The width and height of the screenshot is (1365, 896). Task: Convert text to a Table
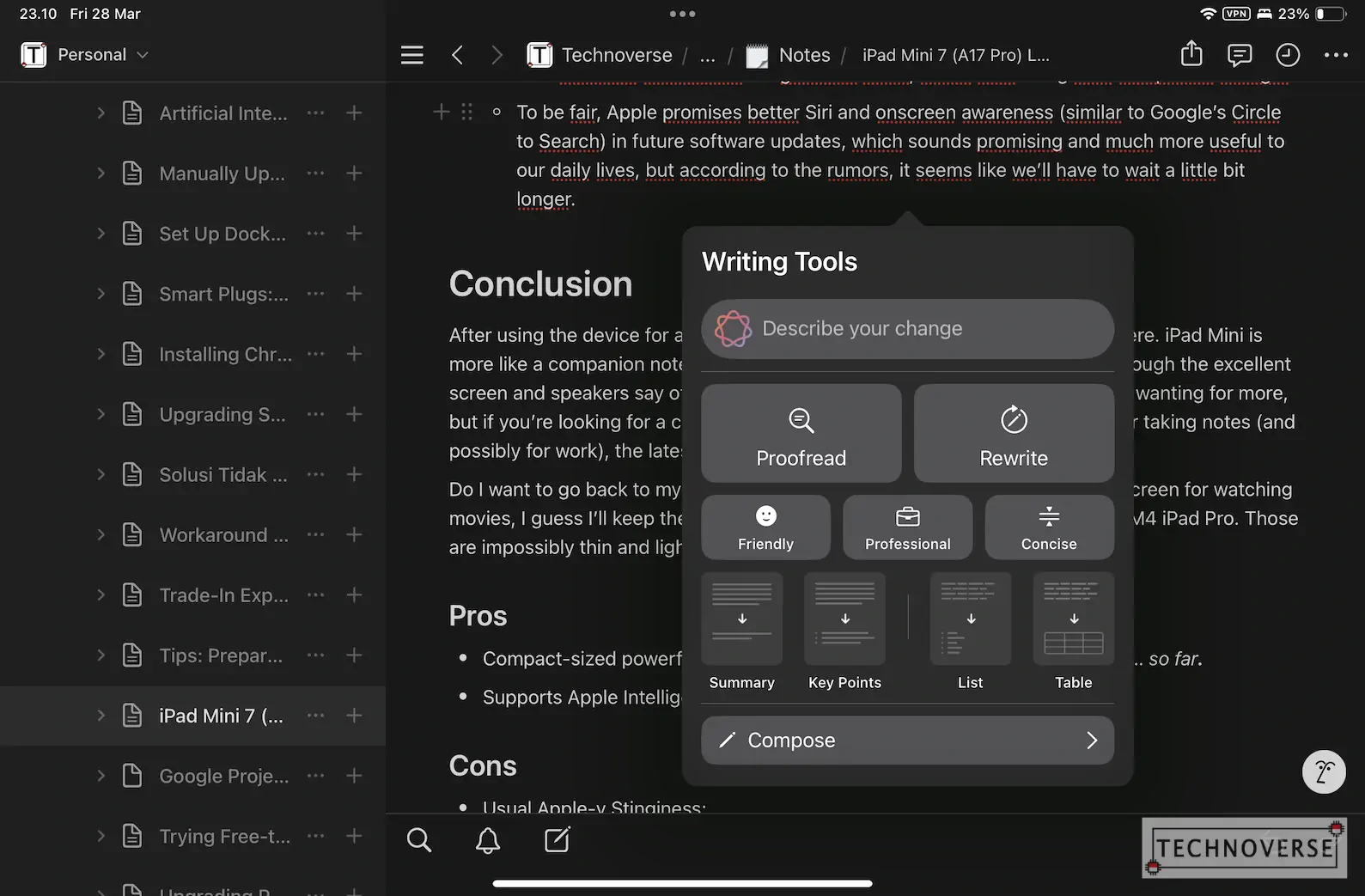coord(1074,633)
